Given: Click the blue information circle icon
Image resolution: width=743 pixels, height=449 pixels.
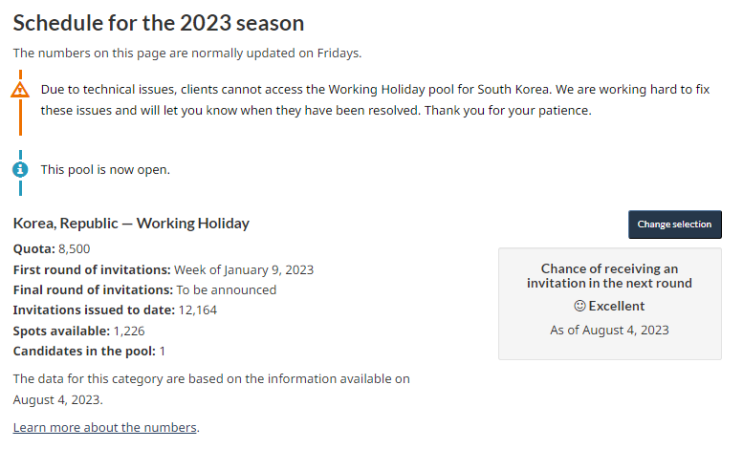Looking at the screenshot, I should [x=20, y=169].
